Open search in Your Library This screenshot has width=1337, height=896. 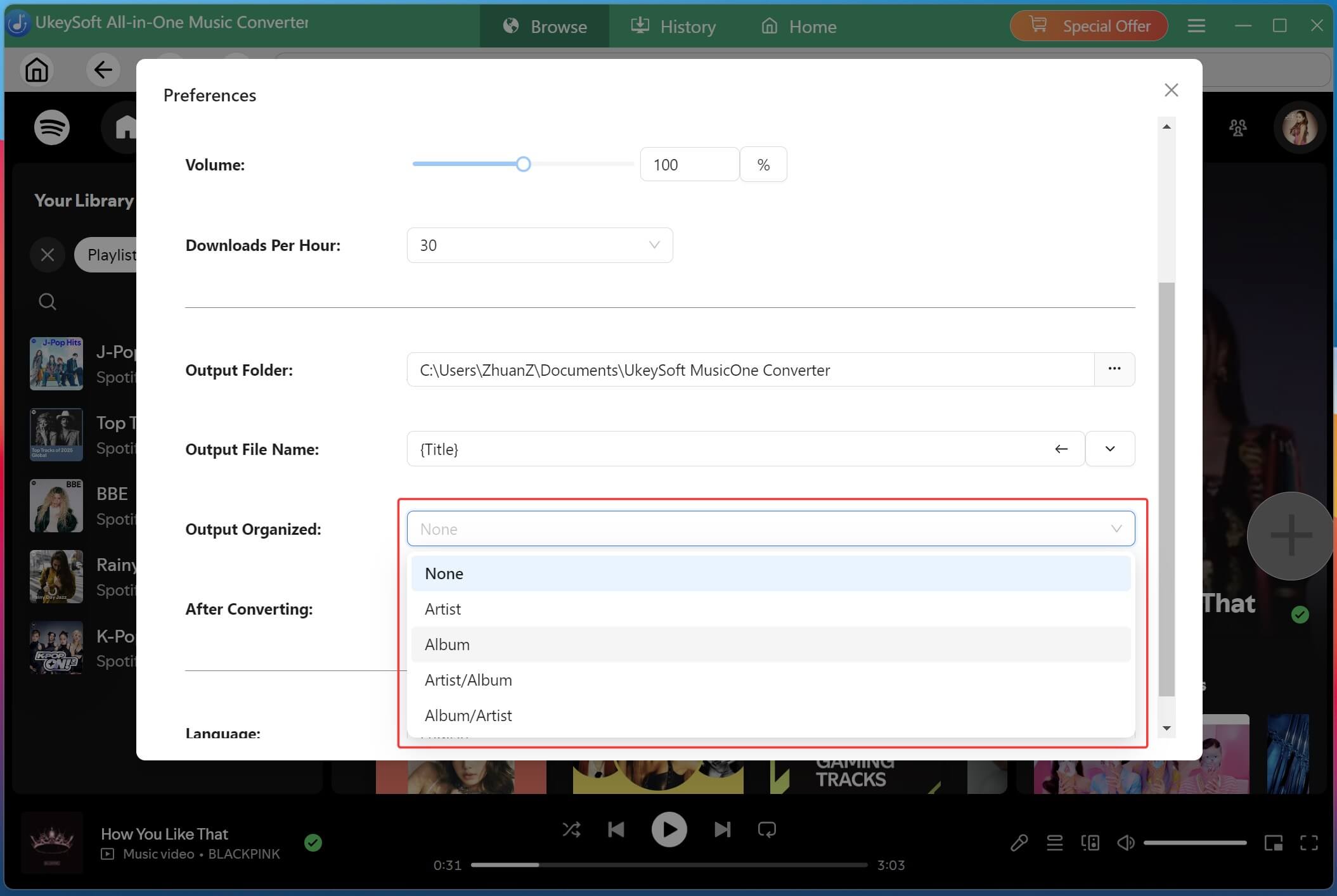47,301
